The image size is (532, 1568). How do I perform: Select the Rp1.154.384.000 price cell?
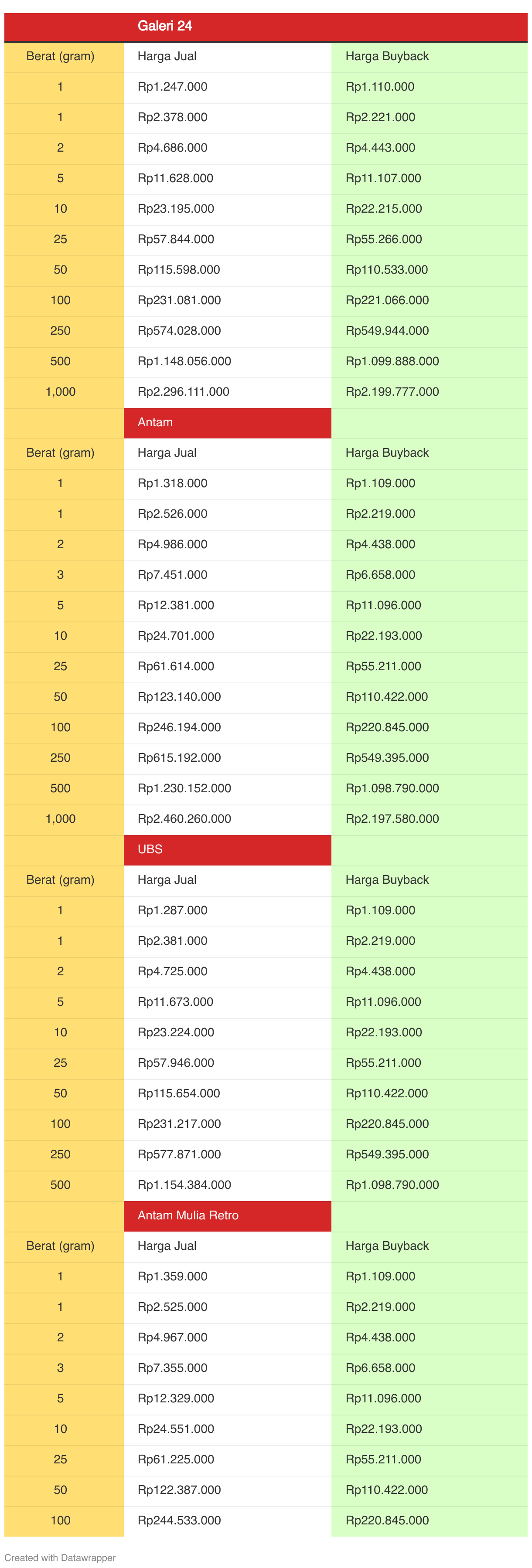click(184, 1184)
